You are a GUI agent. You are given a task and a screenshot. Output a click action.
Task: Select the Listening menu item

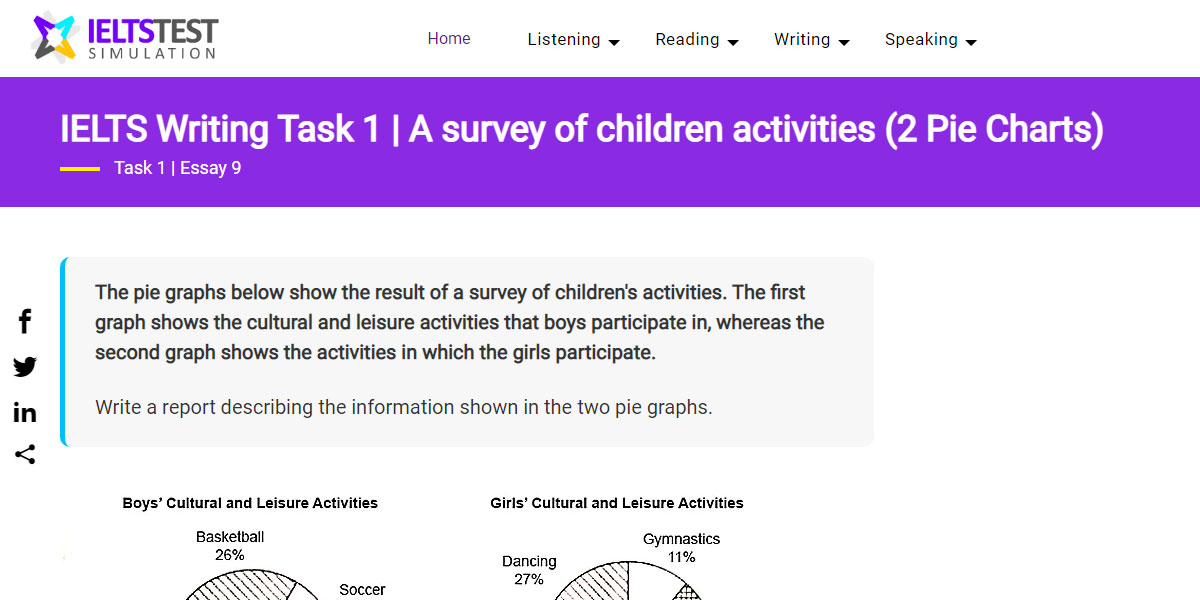(x=564, y=39)
